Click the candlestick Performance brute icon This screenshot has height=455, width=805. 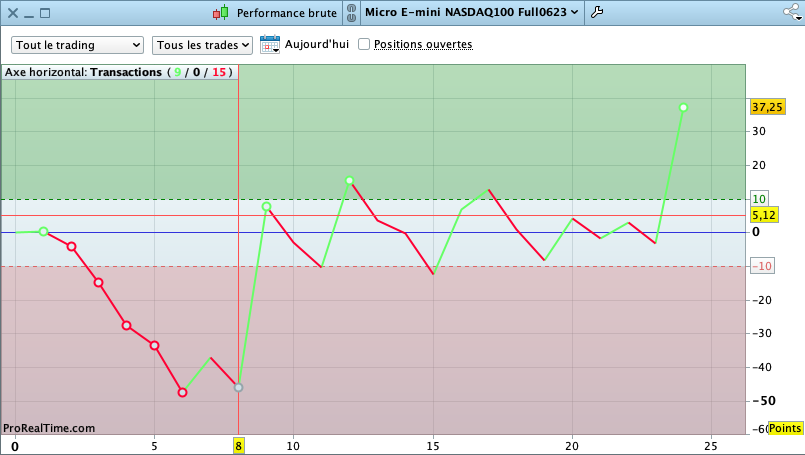point(220,13)
